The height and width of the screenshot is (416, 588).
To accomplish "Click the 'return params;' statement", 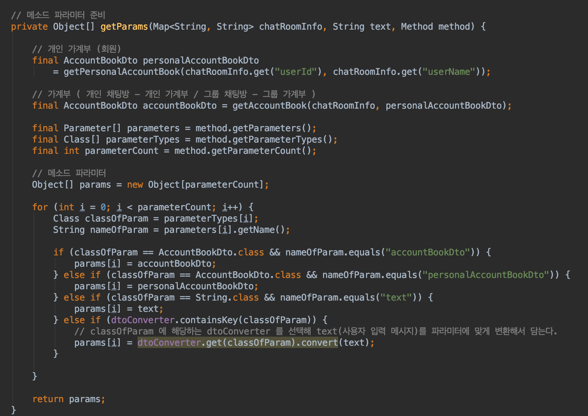I will [x=69, y=399].
